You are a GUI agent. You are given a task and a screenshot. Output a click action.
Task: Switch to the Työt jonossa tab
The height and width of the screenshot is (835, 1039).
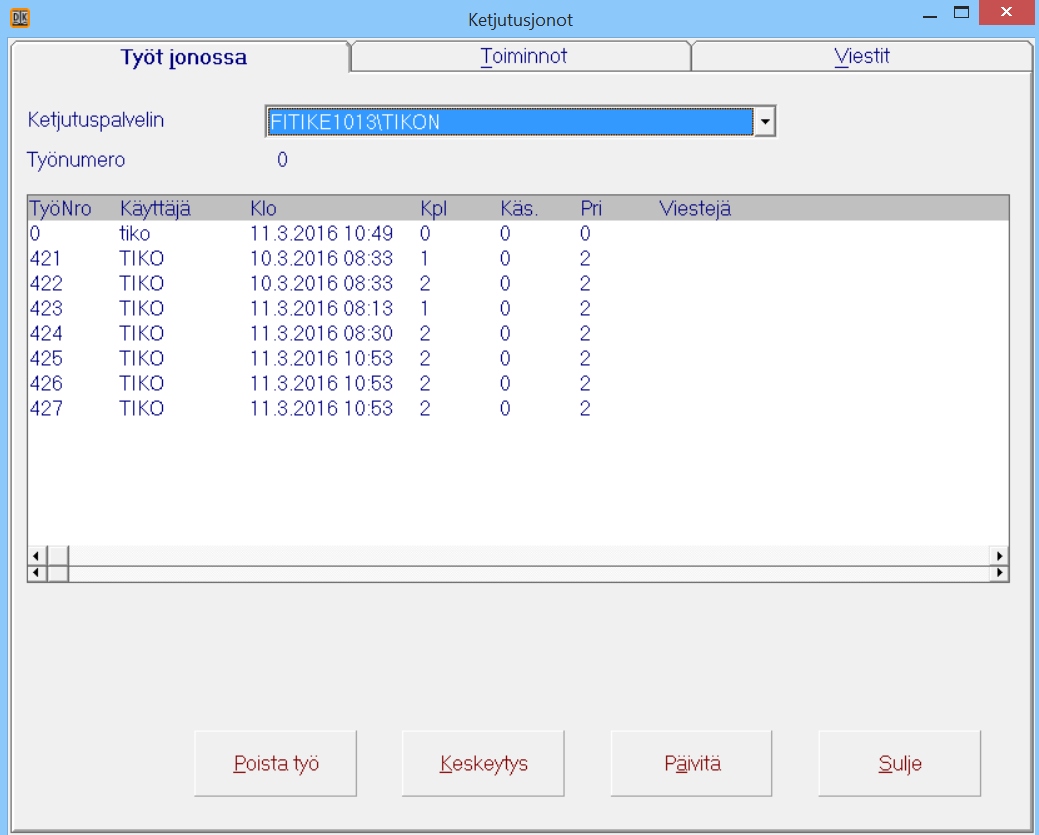[x=181, y=57]
